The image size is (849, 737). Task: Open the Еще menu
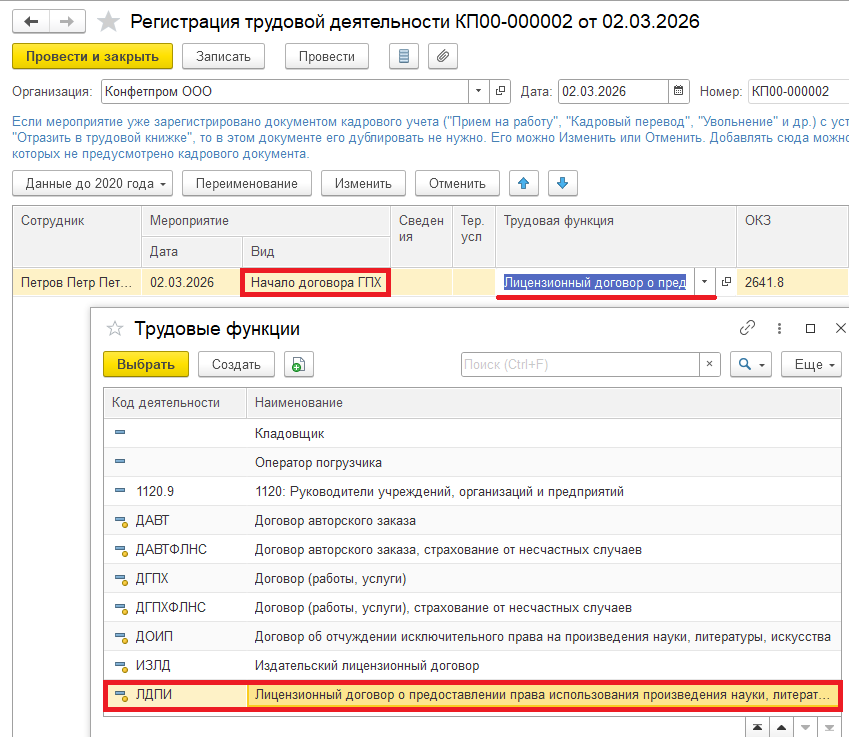tap(811, 364)
